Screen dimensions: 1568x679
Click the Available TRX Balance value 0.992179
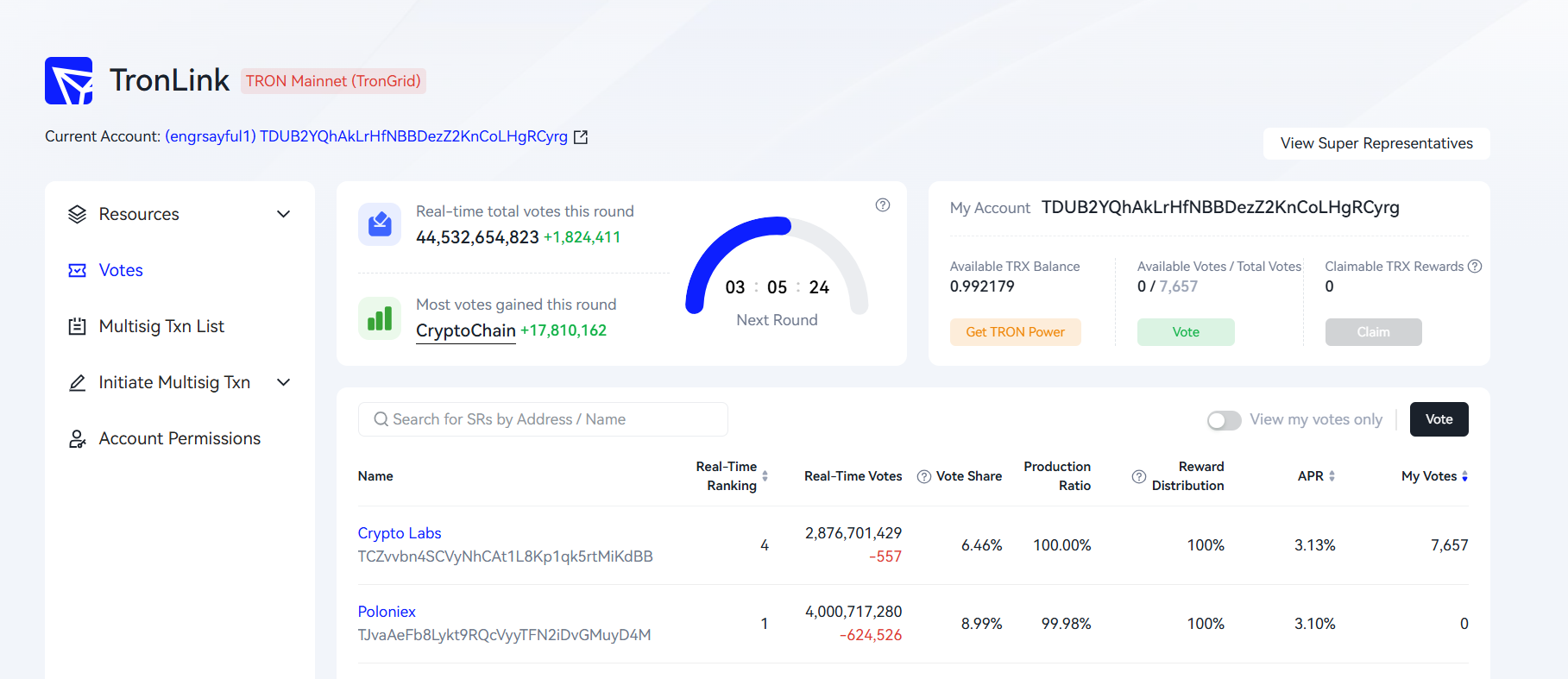pos(982,286)
